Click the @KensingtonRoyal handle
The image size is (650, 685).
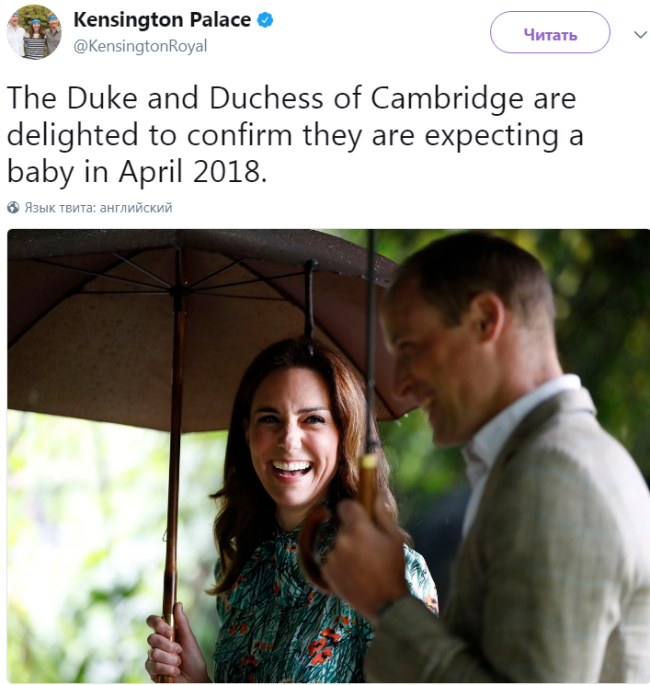click(140, 46)
